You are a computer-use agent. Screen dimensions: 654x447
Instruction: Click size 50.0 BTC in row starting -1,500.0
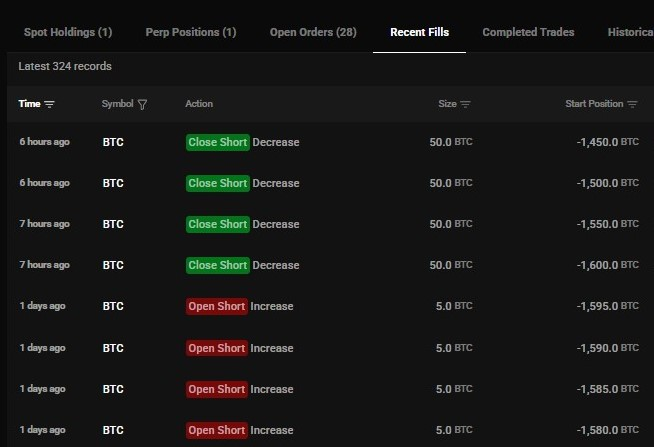(451, 183)
